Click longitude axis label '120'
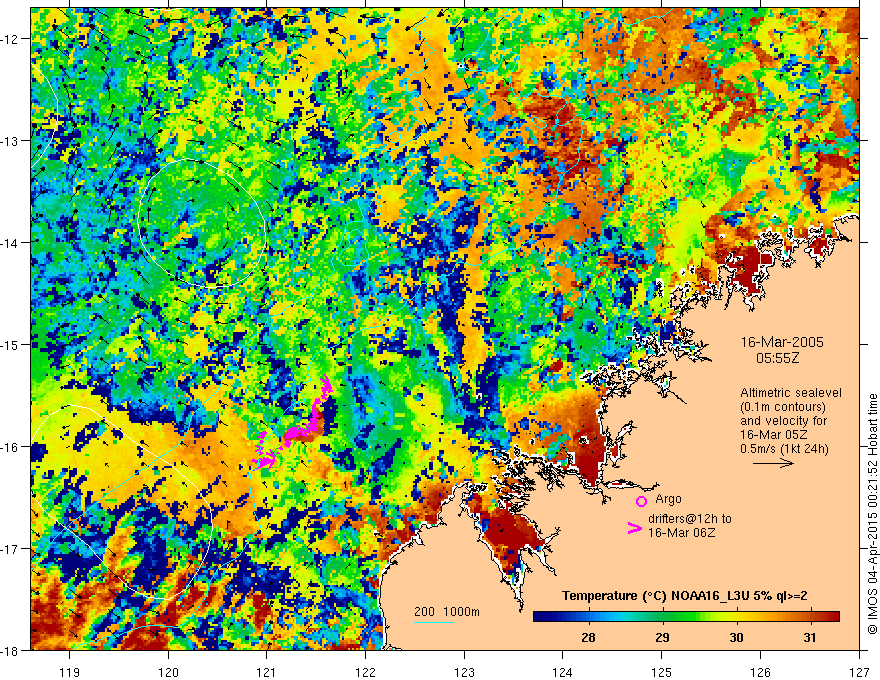Screen dimensions: 880x680 coord(168,672)
